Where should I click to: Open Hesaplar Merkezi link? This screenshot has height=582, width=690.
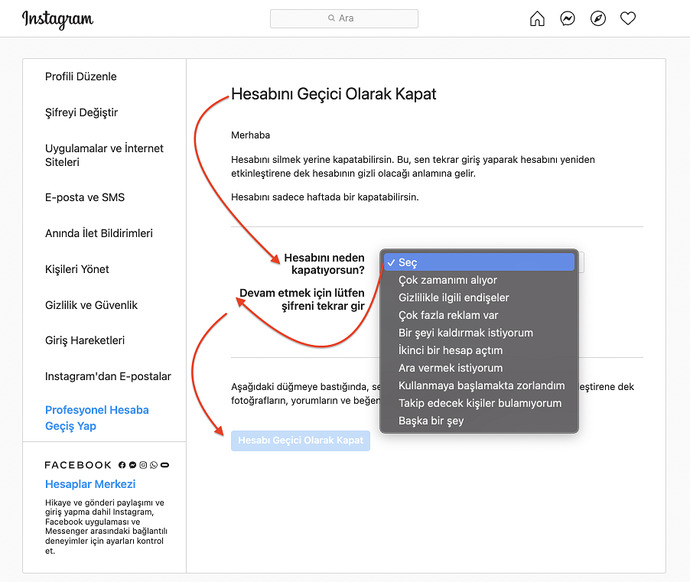pyautogui.click(x=90, y=484)
